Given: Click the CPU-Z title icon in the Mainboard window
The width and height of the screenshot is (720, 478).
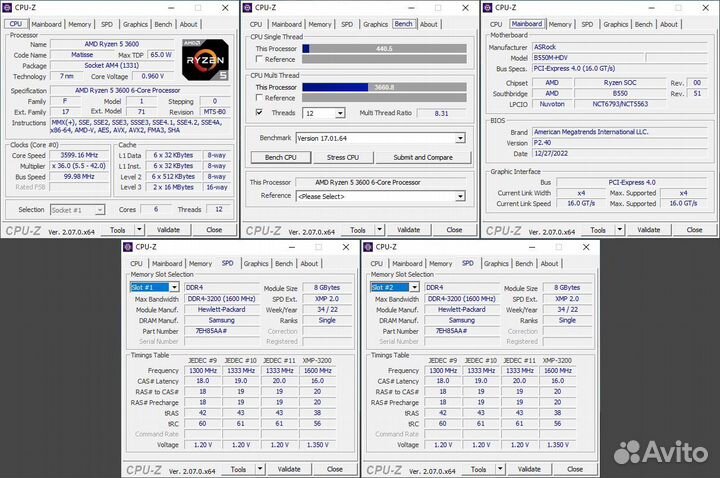Looking at the screenshot, I should tap(488, 8).
